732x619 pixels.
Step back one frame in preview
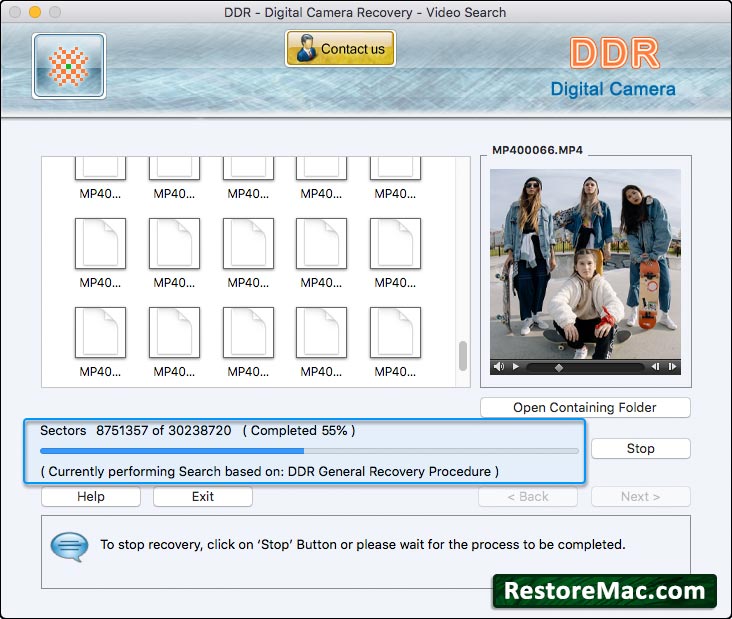point(656,366)
